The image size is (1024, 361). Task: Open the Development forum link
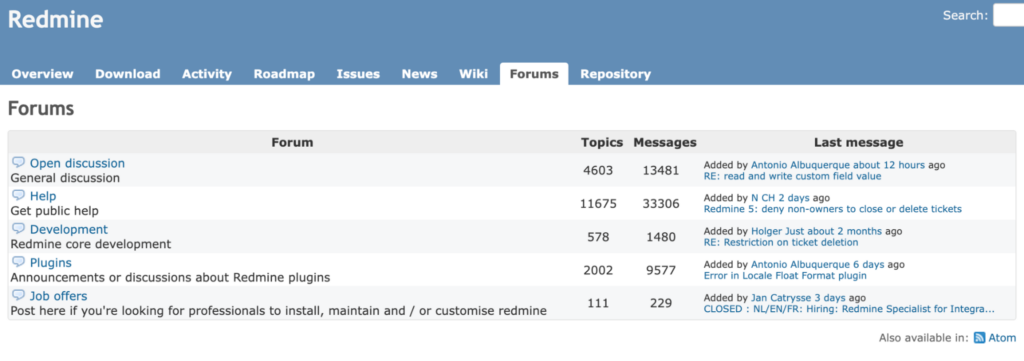click(x=69, y=230)
